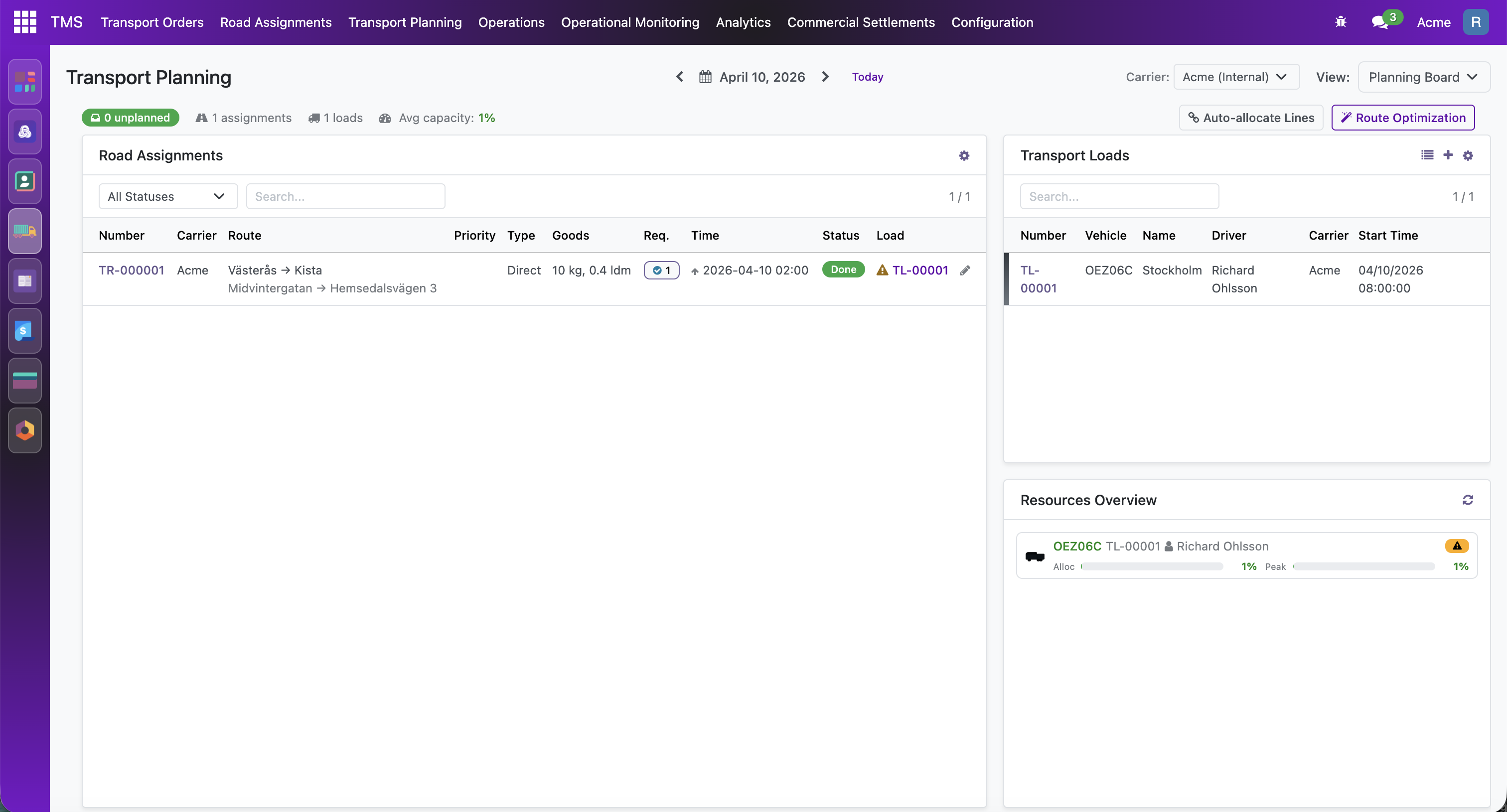
Task: Click the Alloc capacity bar for OEZ06C
Action: (1152, 566)
